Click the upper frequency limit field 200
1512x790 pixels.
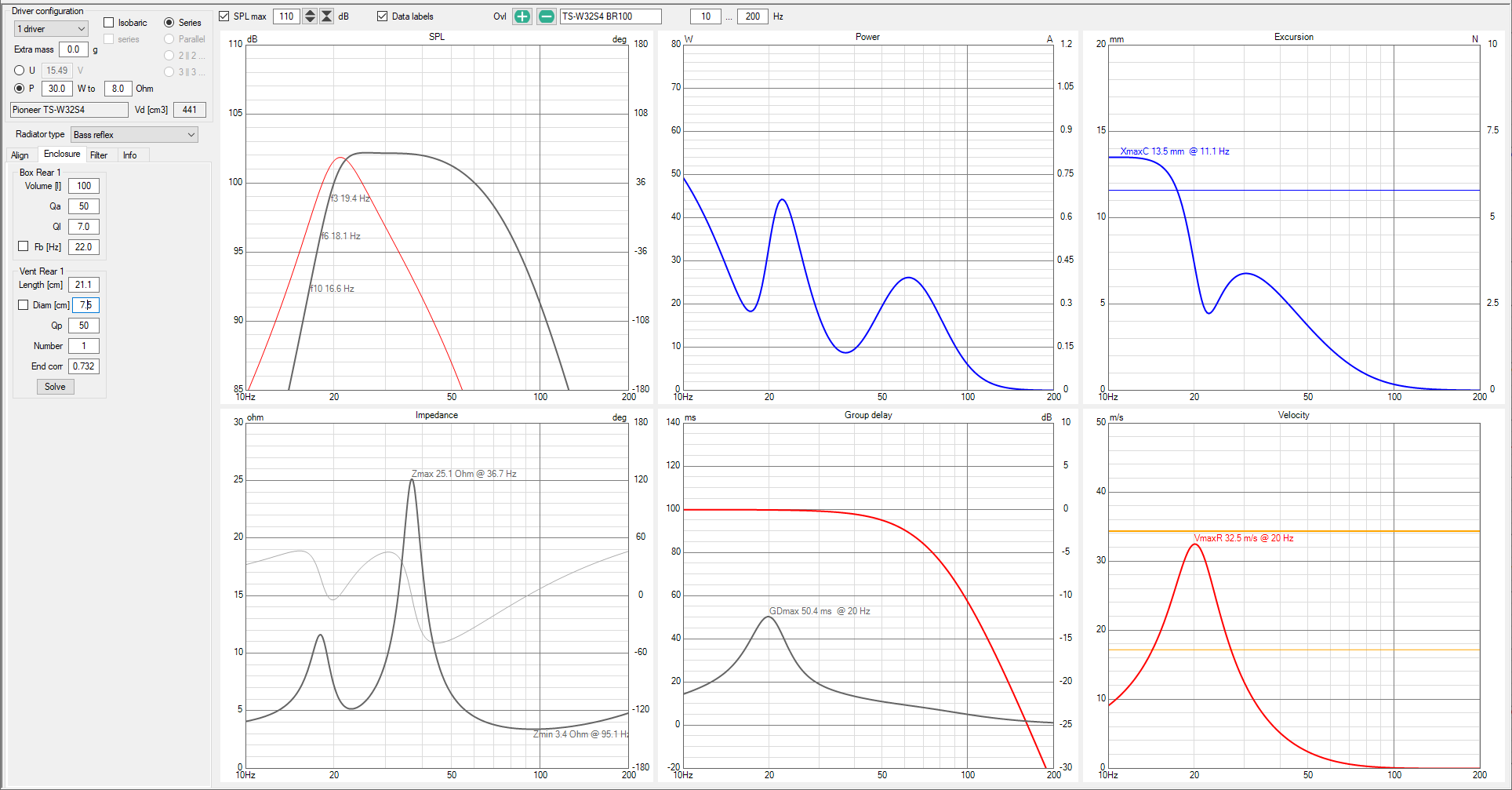753,16
